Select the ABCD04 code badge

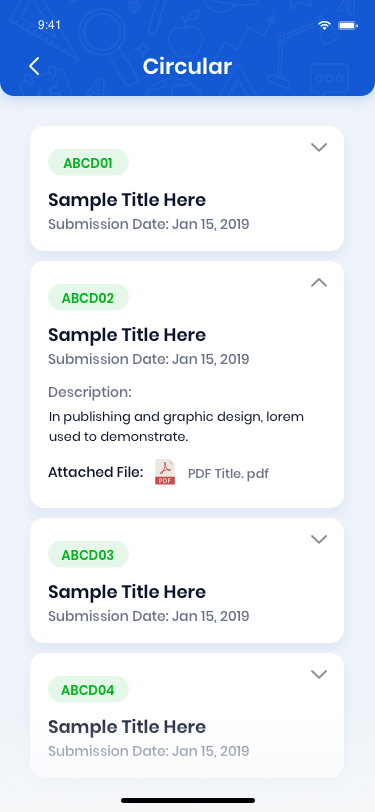[88, 689]
